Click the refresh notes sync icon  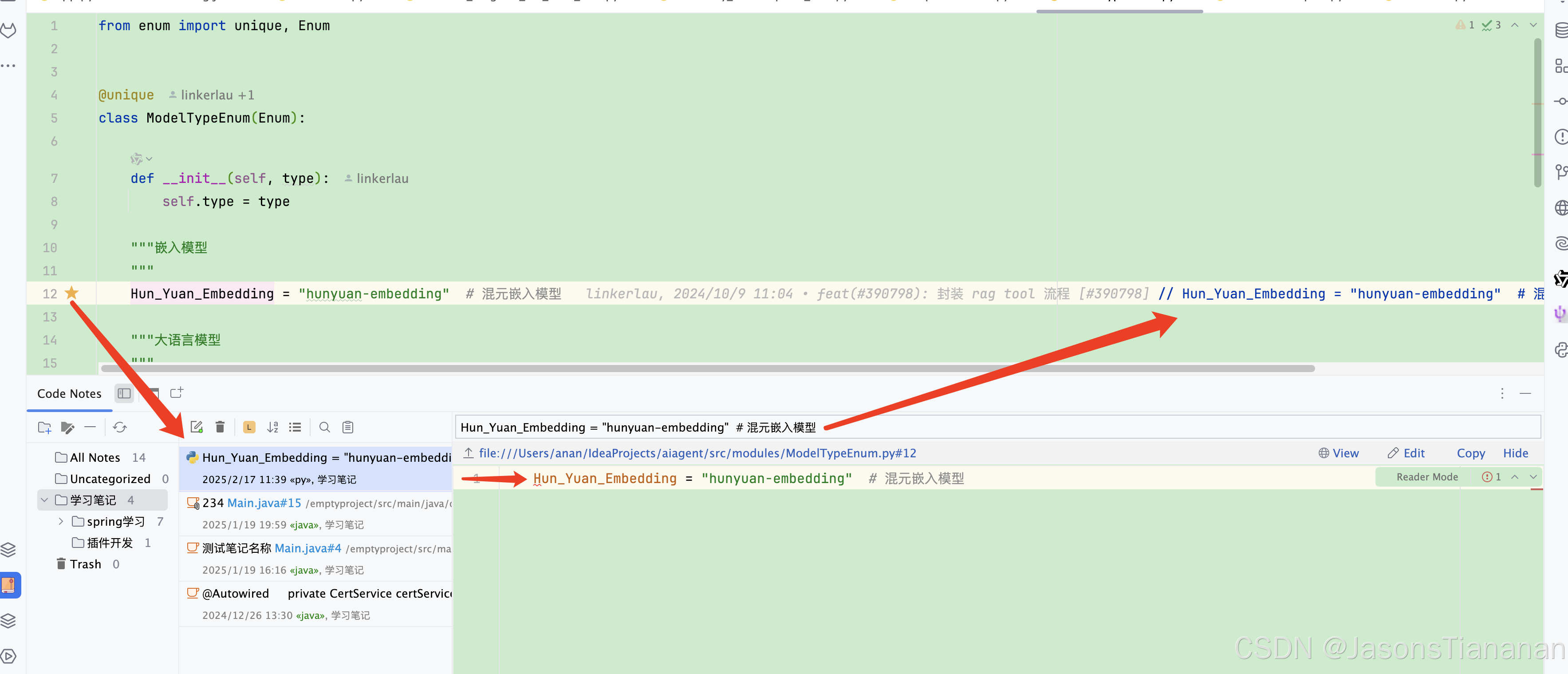[x=120, y=427]
